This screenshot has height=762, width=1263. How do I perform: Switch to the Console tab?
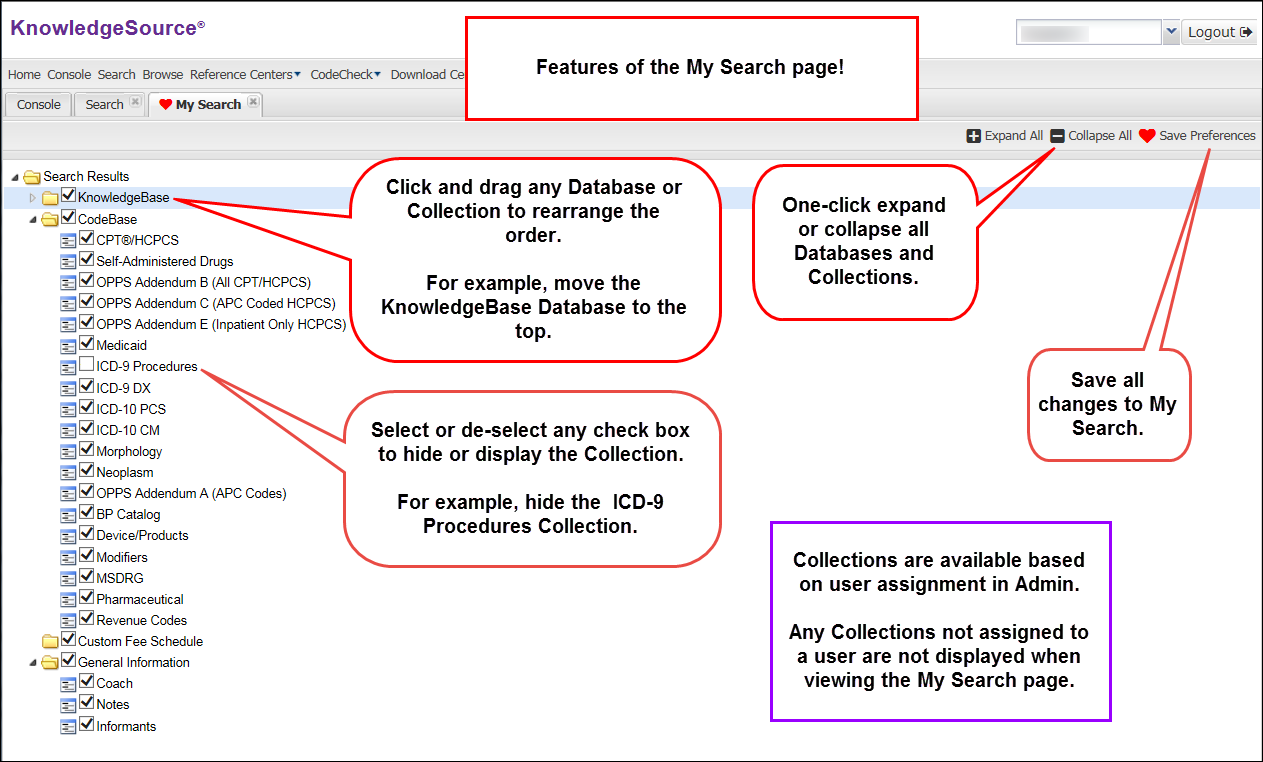39,104
